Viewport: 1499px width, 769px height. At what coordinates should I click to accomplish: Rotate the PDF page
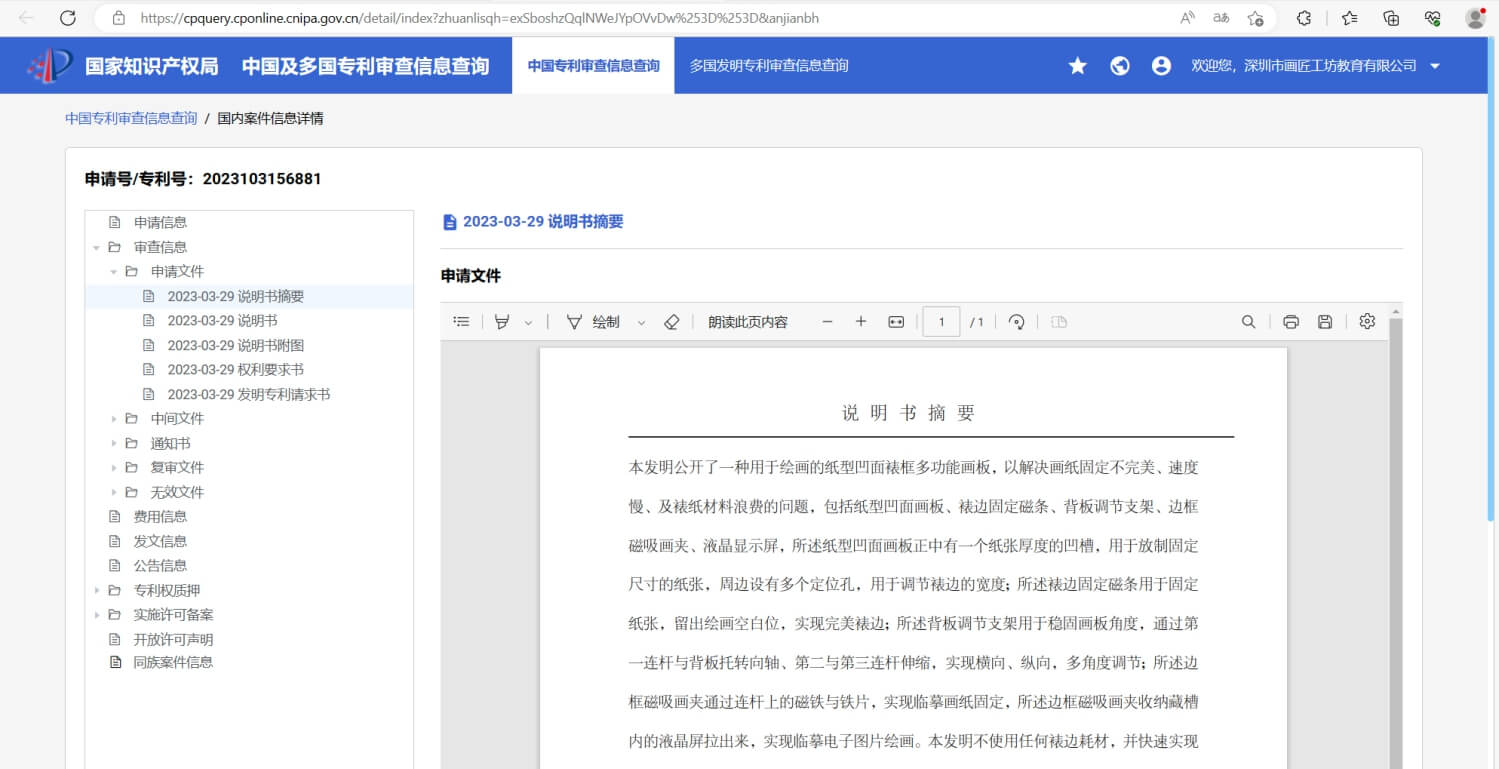coord(1016,322)
